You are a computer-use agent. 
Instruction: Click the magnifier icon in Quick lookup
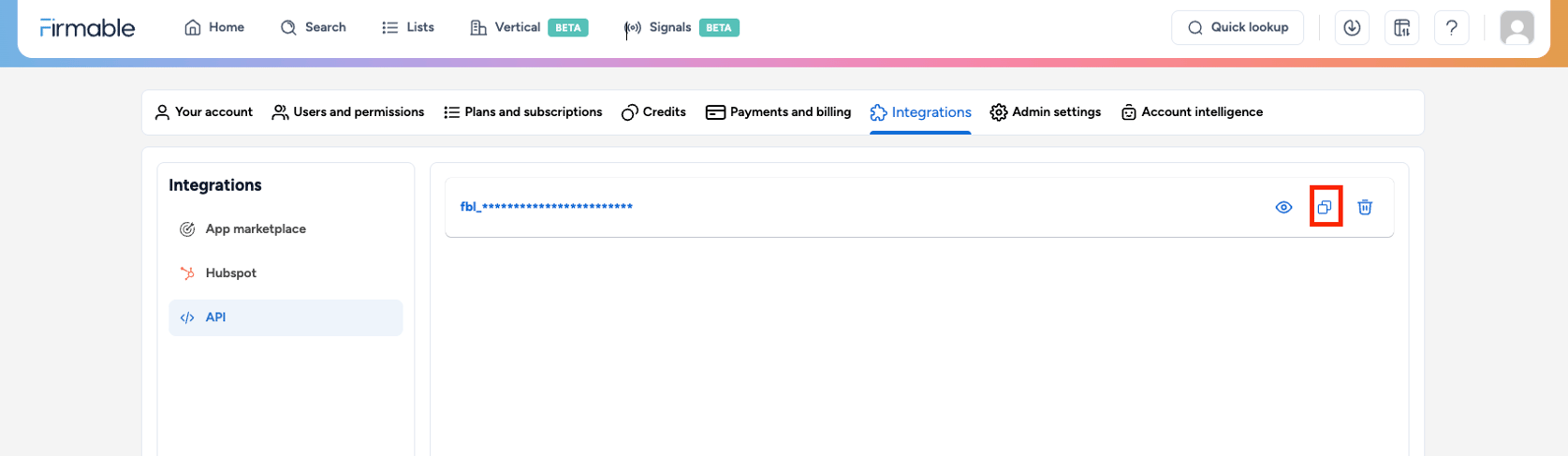click(x=1195, y=28)
